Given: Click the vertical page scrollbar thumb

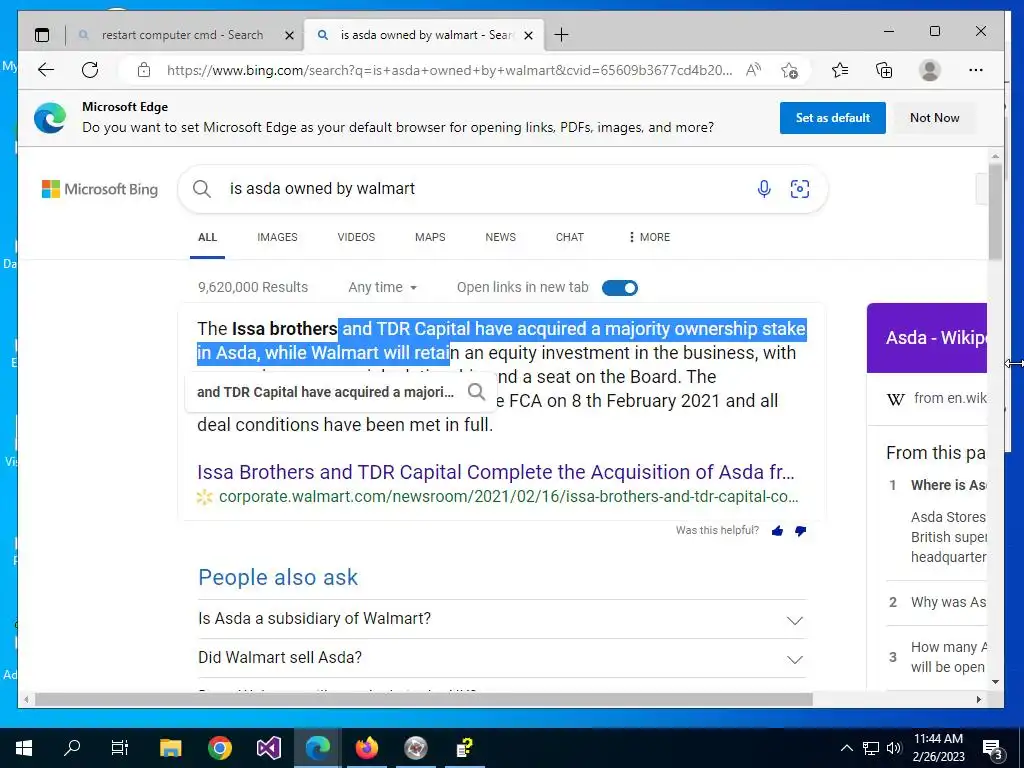Looking at the screenshot, I should (995, 212).
